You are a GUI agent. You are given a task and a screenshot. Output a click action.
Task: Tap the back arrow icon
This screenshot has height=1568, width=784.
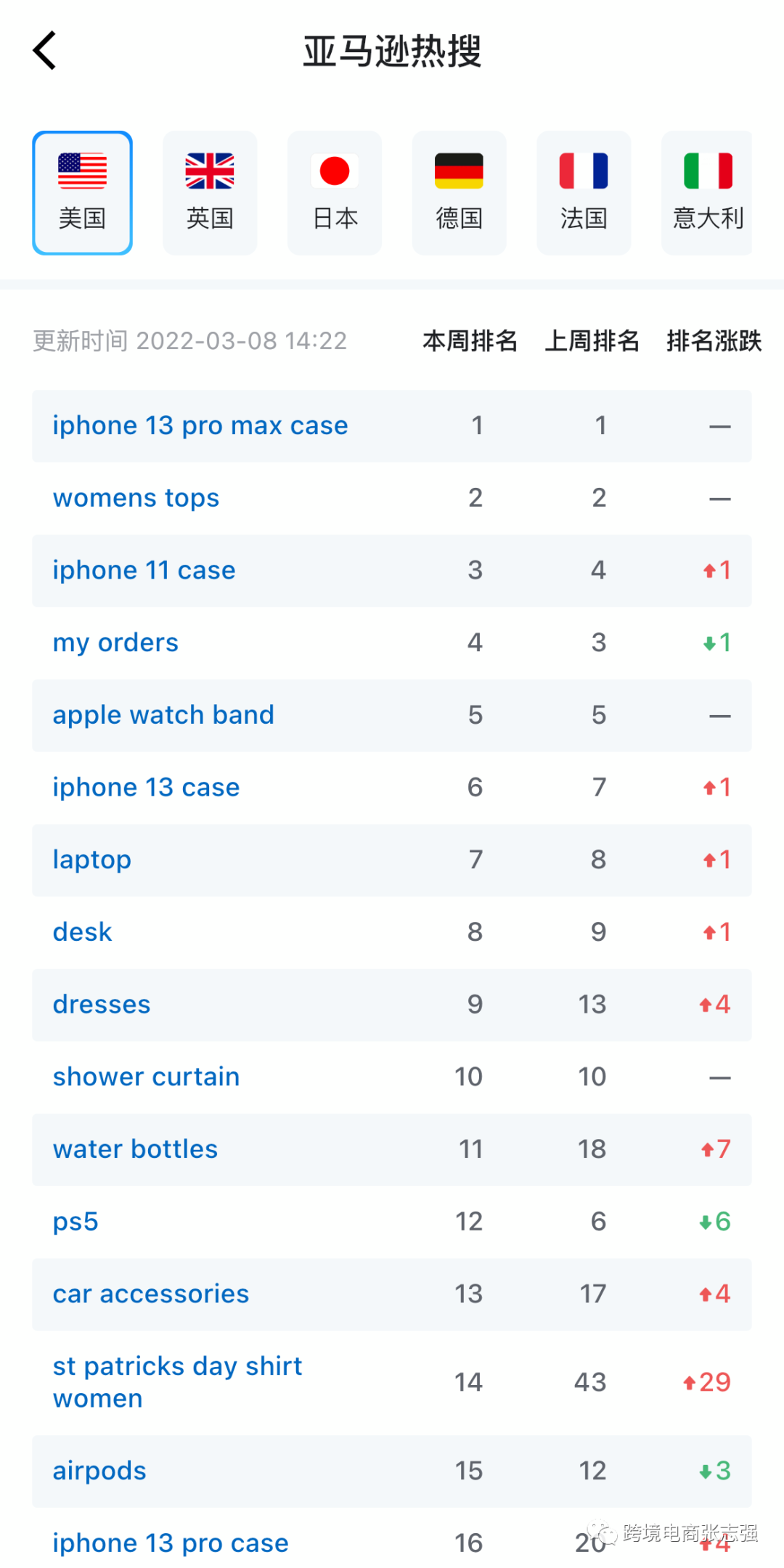(45, 51)
